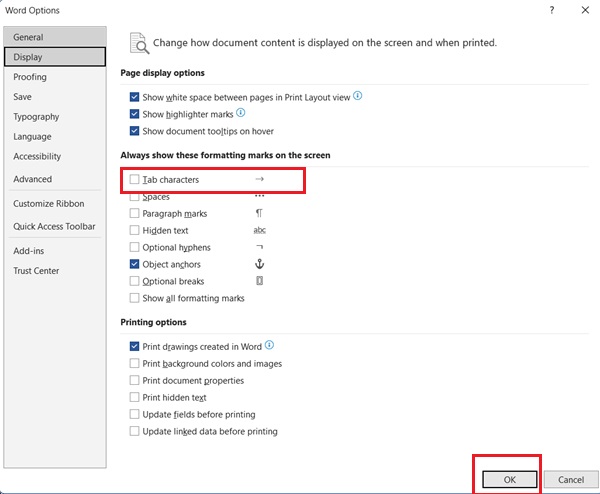
Task: Uncheck the Object anchors checkbox
Action: point(135,265)
